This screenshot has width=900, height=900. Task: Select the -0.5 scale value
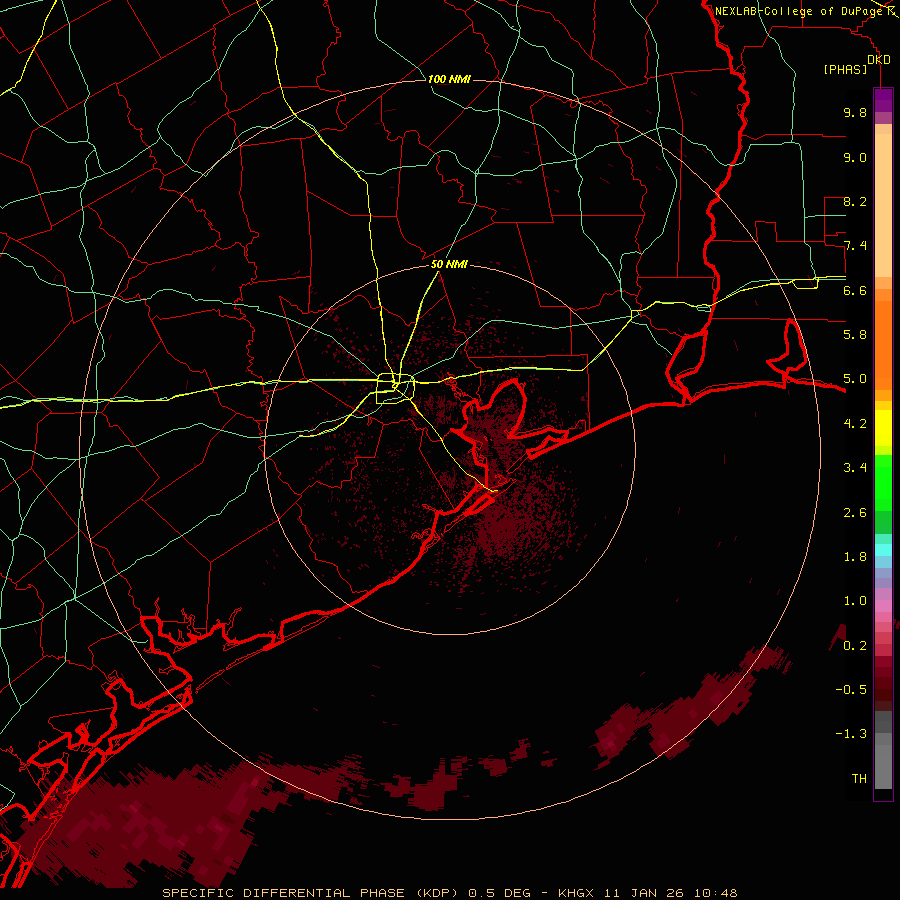pyautogui.click(x=851, y=690)
